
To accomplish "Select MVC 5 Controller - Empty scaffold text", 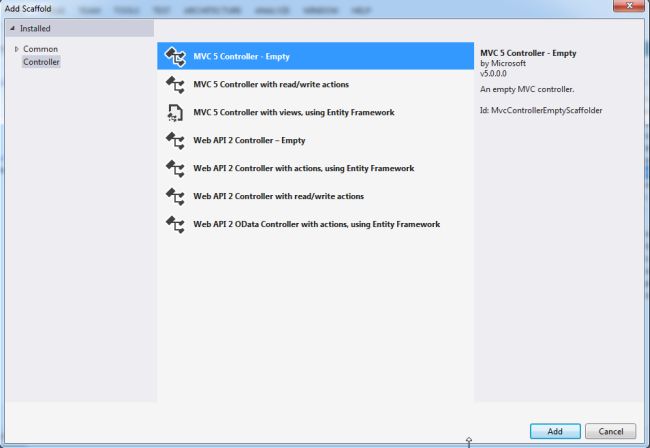I will point(241,56).
